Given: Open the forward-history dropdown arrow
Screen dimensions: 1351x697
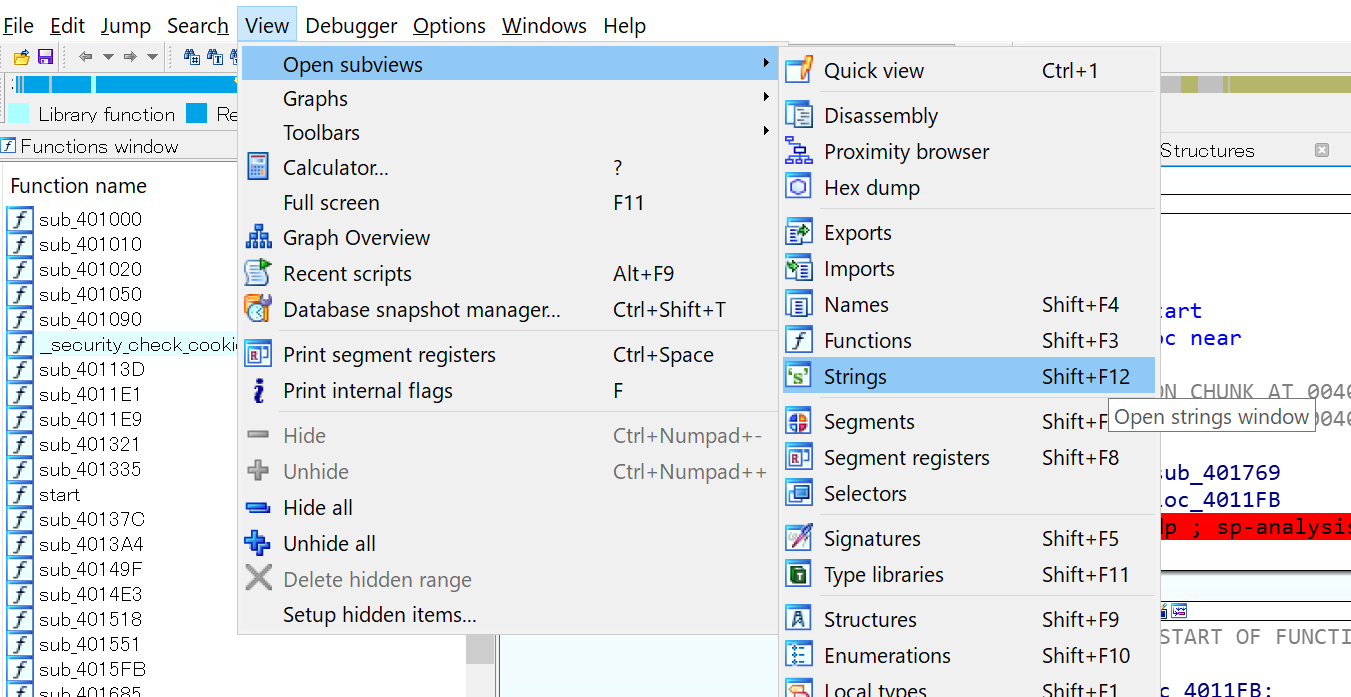Looking at the screenshot, I should pos(152,57).
